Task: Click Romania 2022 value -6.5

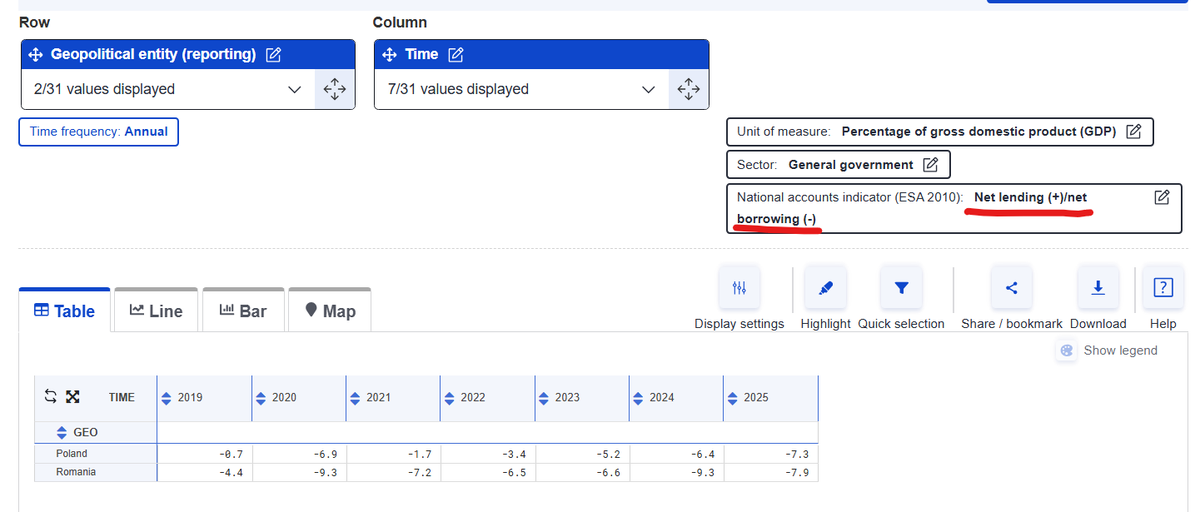Action: click(x=488, y=472)
